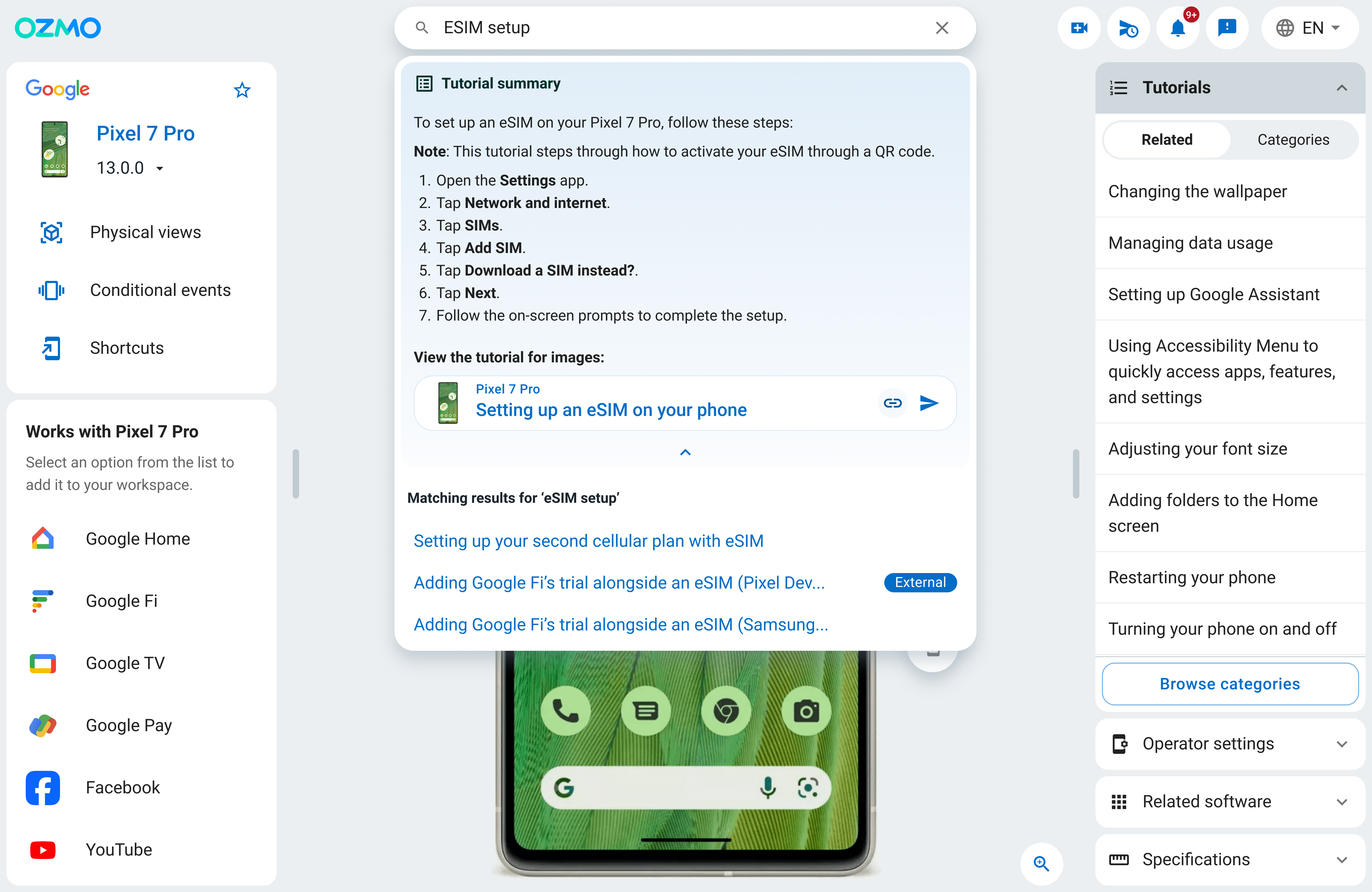
Task: Copy link to eSIM tutorial
Action: [x=892, y=403]
